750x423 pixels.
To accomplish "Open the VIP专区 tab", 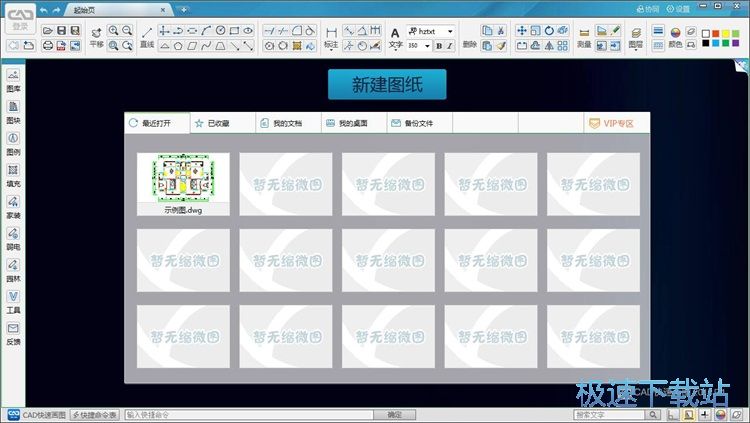I will 617,123.
